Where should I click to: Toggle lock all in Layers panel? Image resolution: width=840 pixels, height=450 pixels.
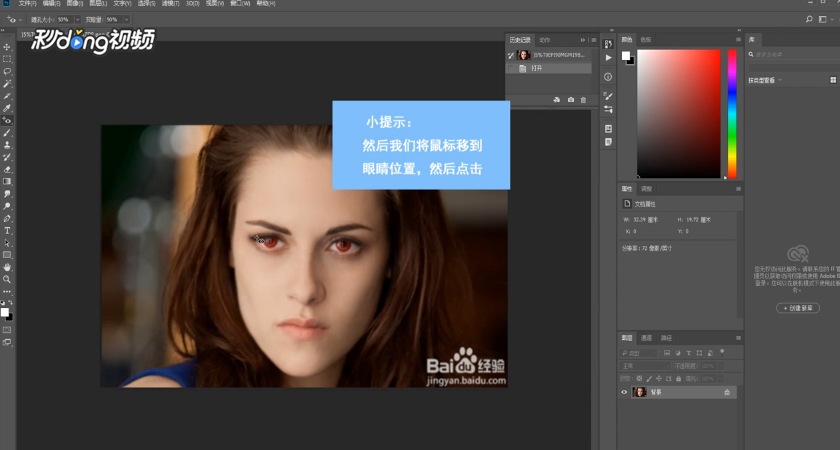pos(679,378)
